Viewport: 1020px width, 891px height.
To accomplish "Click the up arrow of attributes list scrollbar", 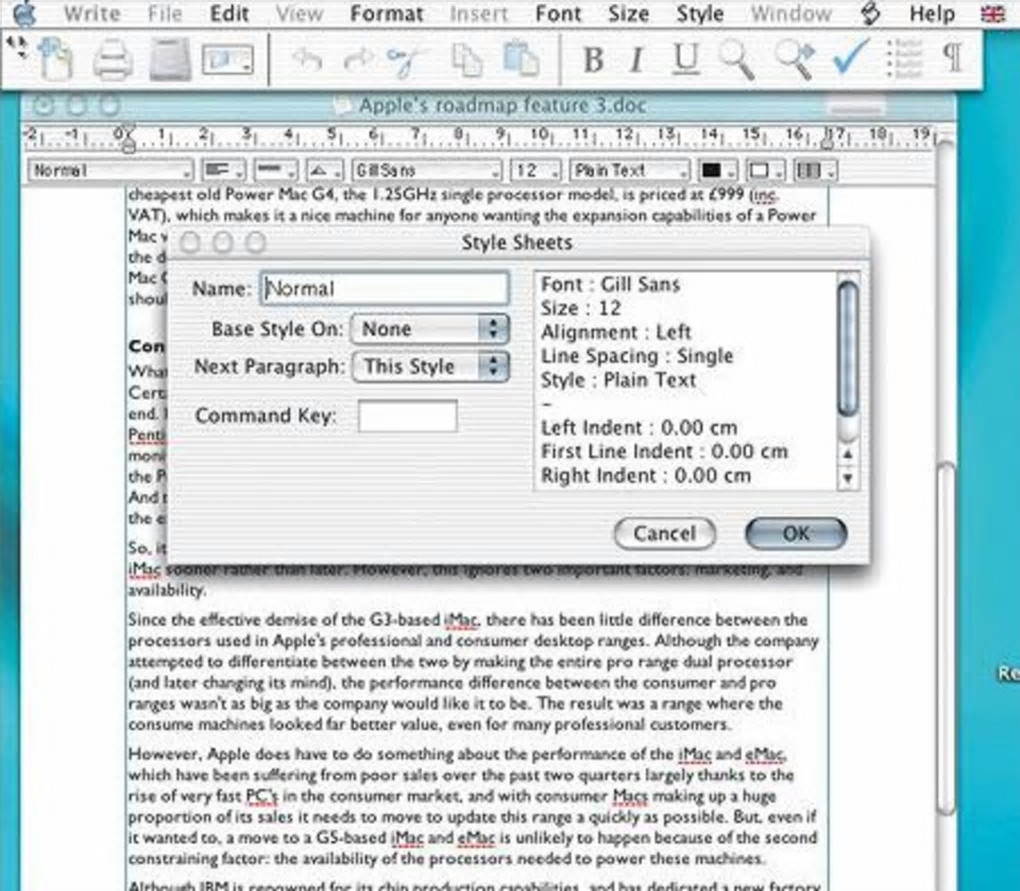I will click(848, 454).
